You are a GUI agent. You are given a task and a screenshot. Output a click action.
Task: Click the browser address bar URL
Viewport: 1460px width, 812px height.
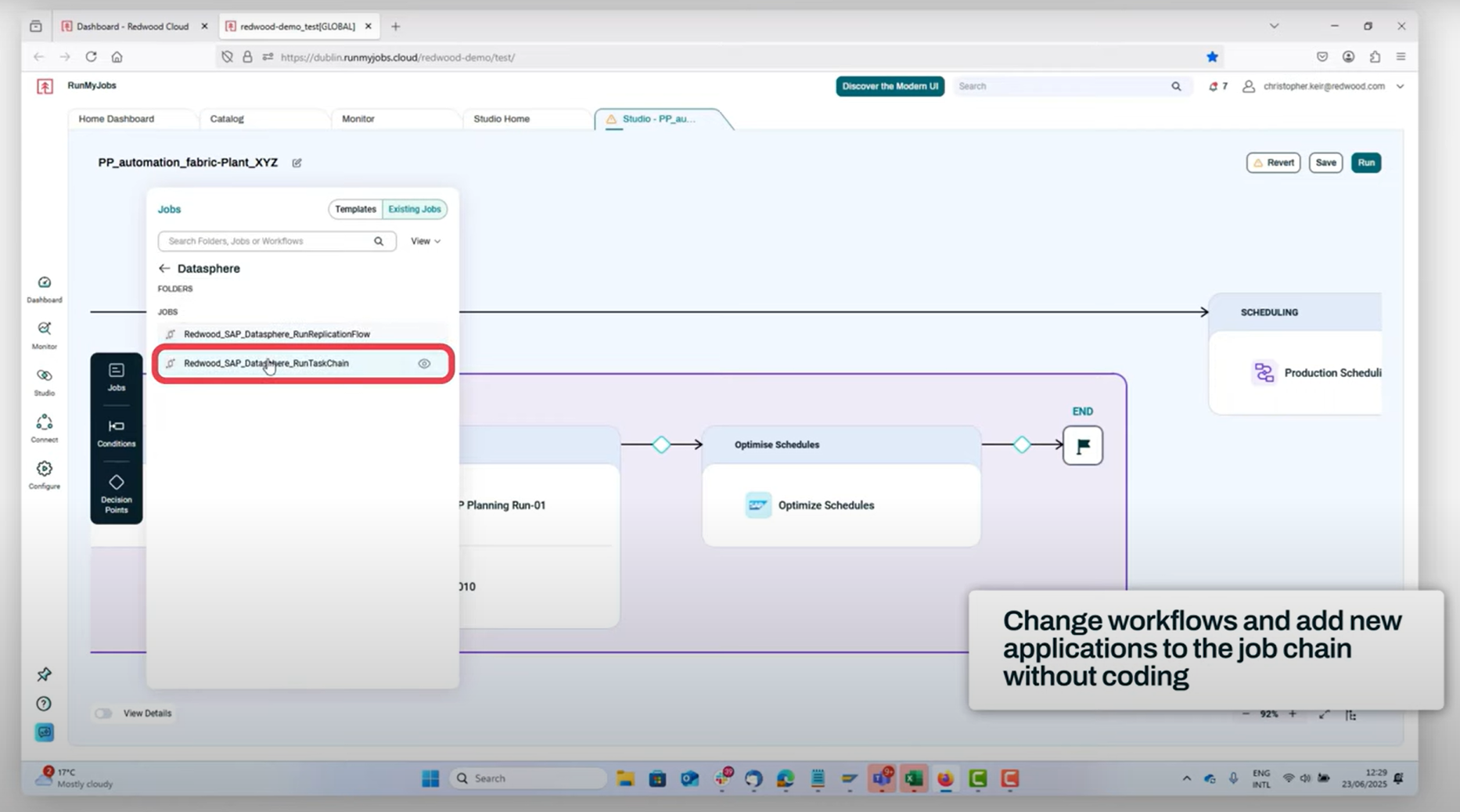click(x=397, y=57)
